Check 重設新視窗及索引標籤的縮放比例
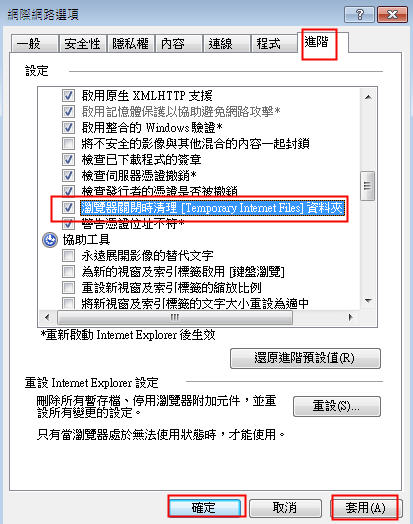This screenshot has height=524, width=413. click(68, 287)
